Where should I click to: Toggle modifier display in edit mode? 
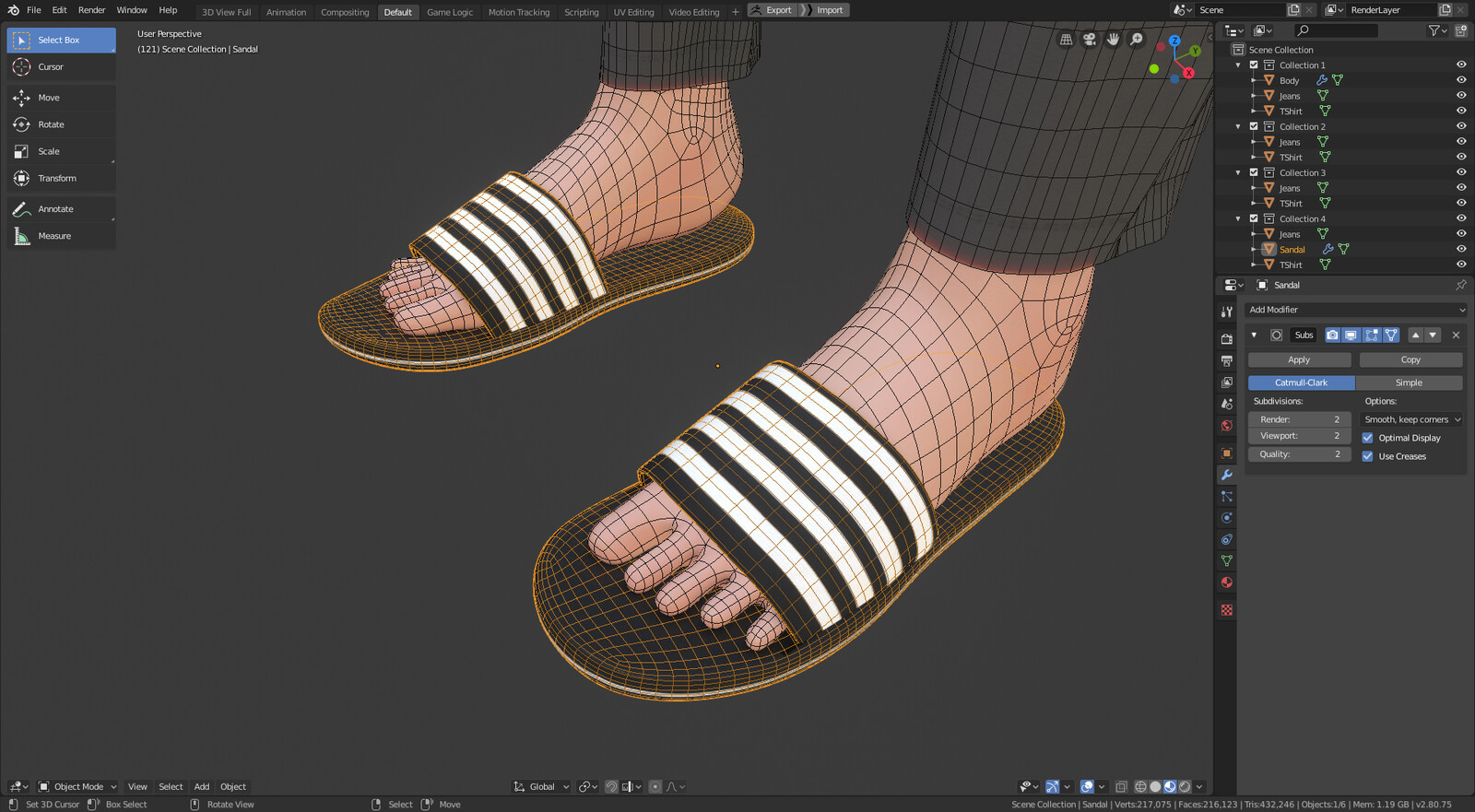(1371, 335)
